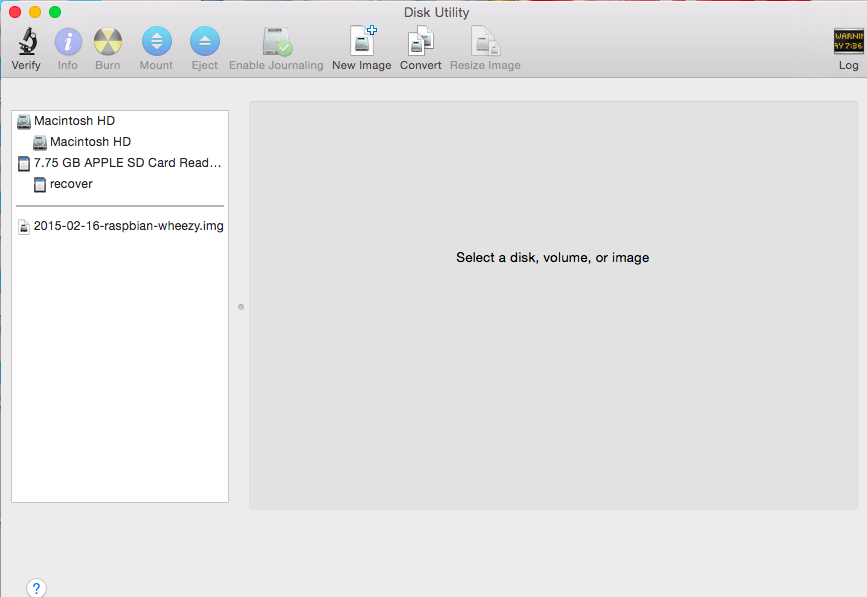867x597 pixels.
Task: Open the help question mark button
Action: [36, 588]
